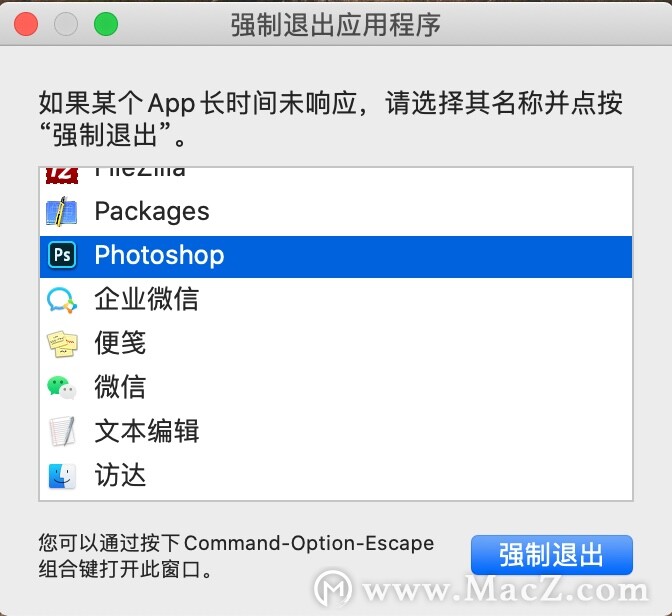This screenshot has width=672, height=616.
Task: Click the green zoom window button
Action: click(106, 24)
